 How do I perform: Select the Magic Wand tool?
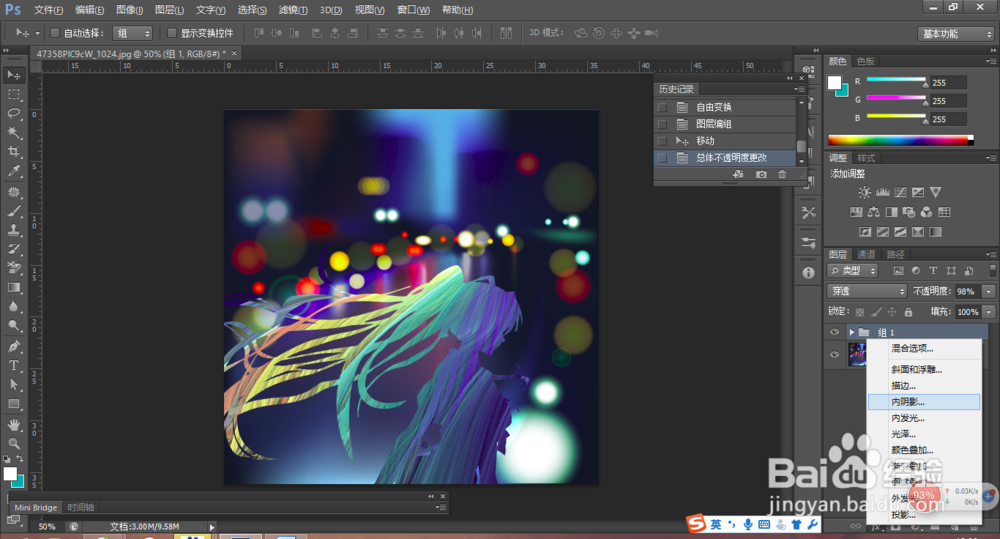click(x=13, y=133)
